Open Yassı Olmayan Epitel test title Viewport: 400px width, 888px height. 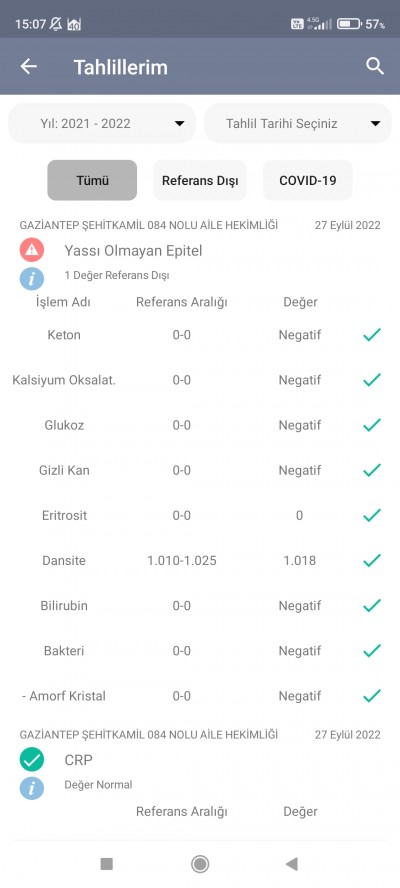click(x=133, y=250)
